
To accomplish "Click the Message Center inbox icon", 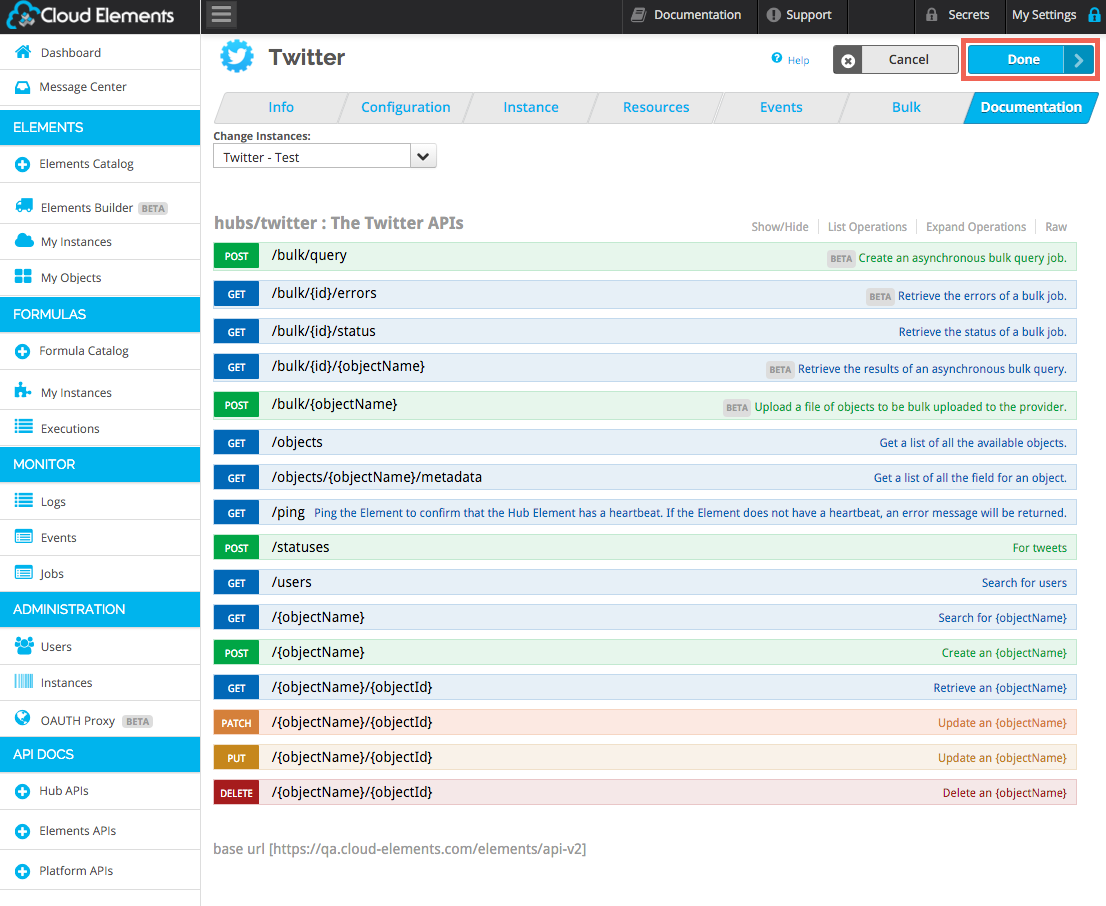I will 23,87.
